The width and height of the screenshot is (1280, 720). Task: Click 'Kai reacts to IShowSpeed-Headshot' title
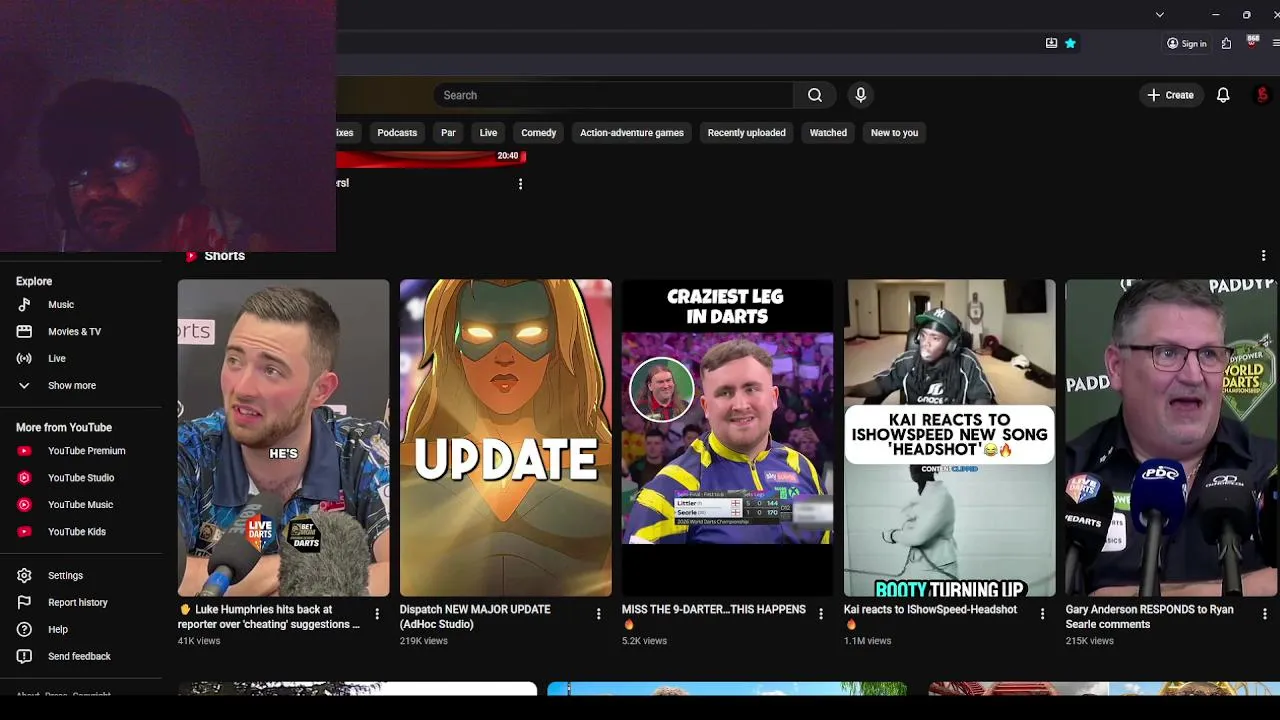pos(930,617)
